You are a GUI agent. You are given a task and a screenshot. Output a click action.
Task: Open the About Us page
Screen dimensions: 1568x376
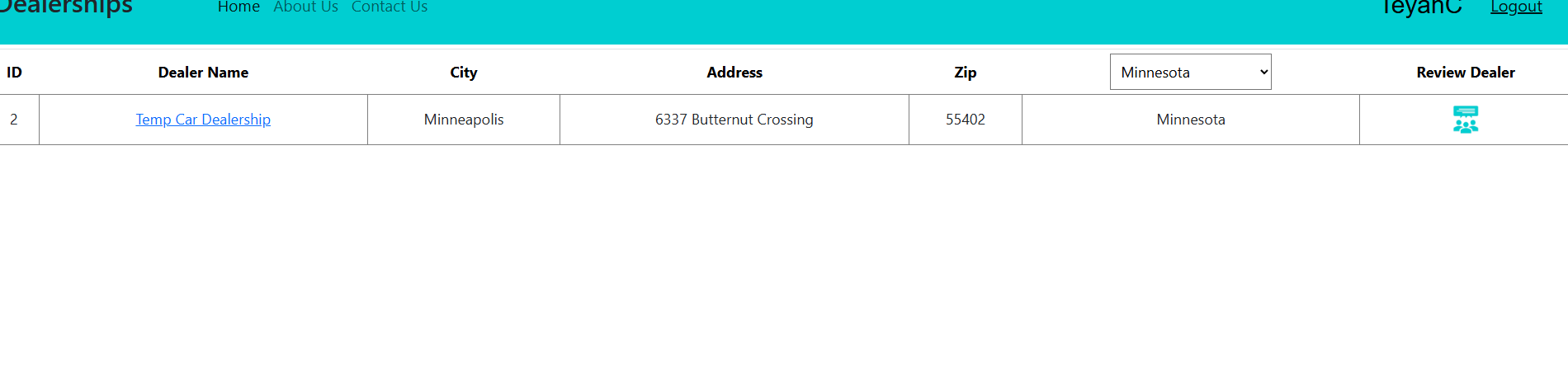[305, 7]
